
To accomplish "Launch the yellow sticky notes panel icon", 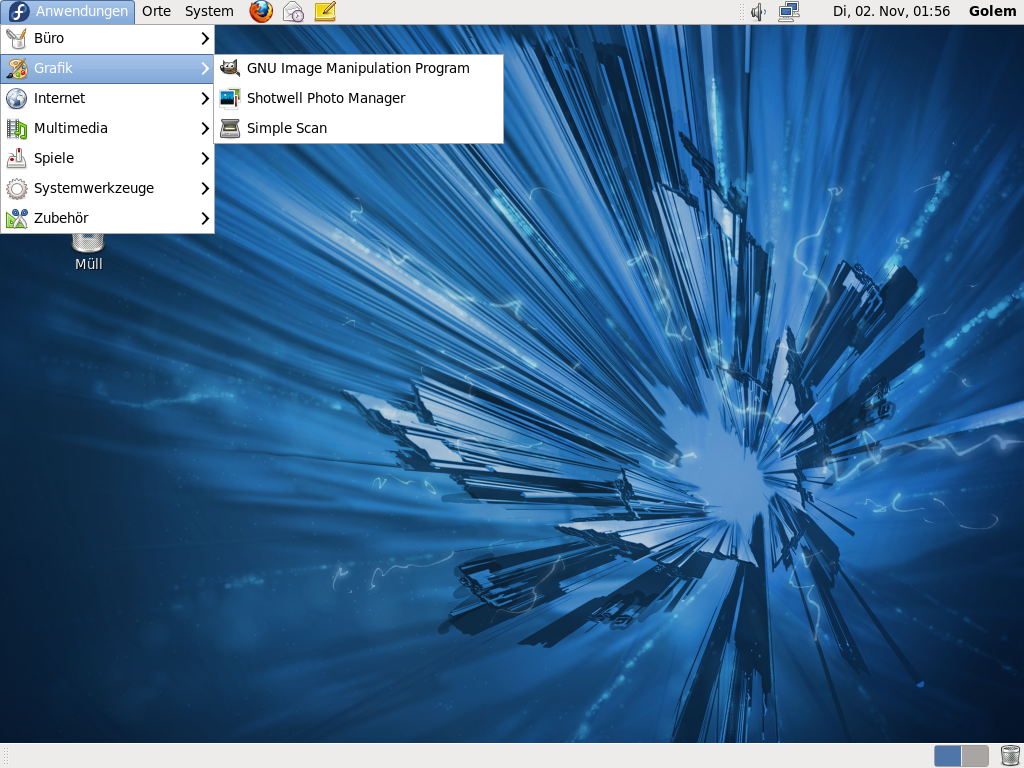I will [325, 12].
